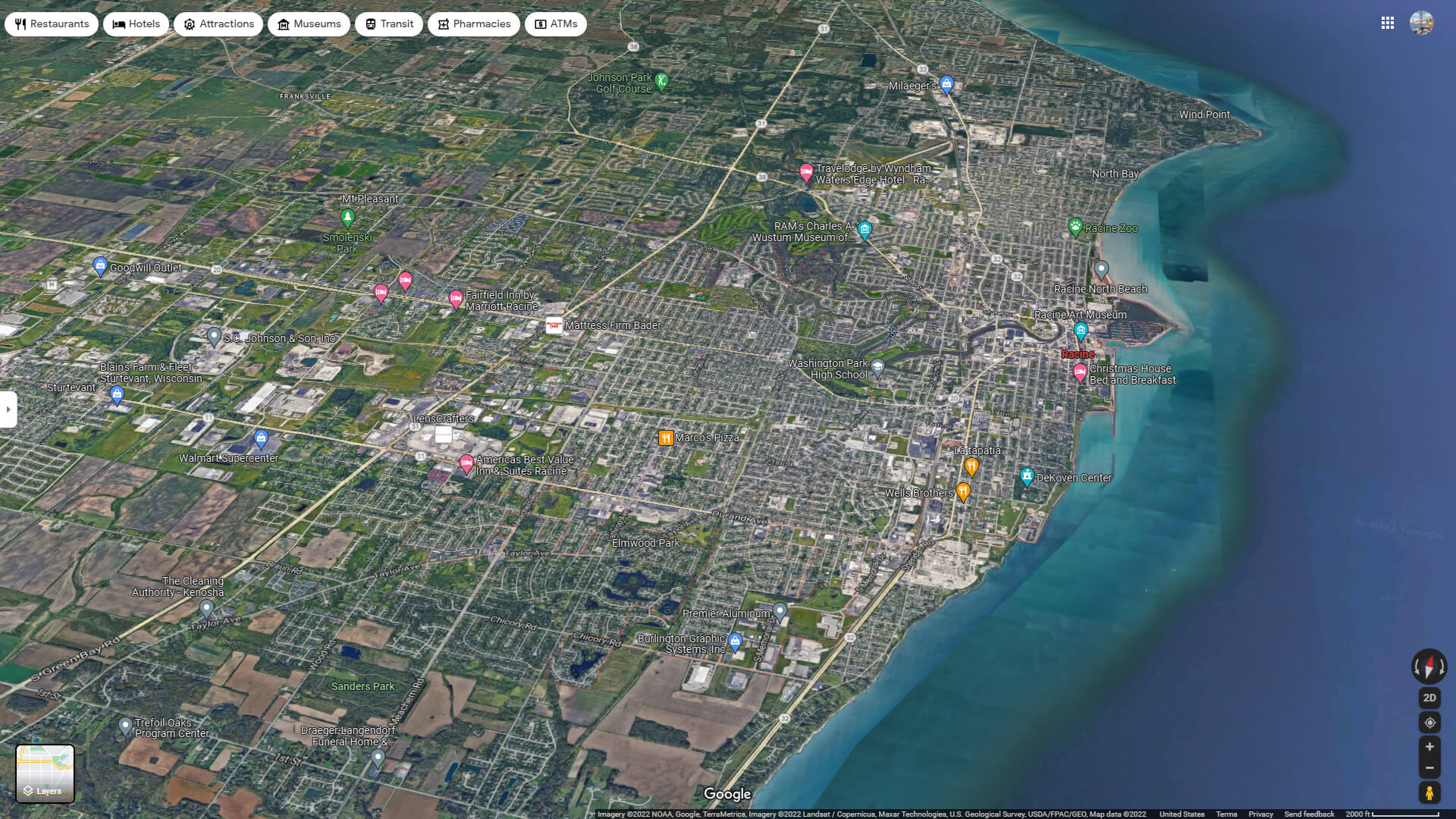Screen dimensions: 1456x819
Task: Click the Terms menu item
Action: point(1227,814)
